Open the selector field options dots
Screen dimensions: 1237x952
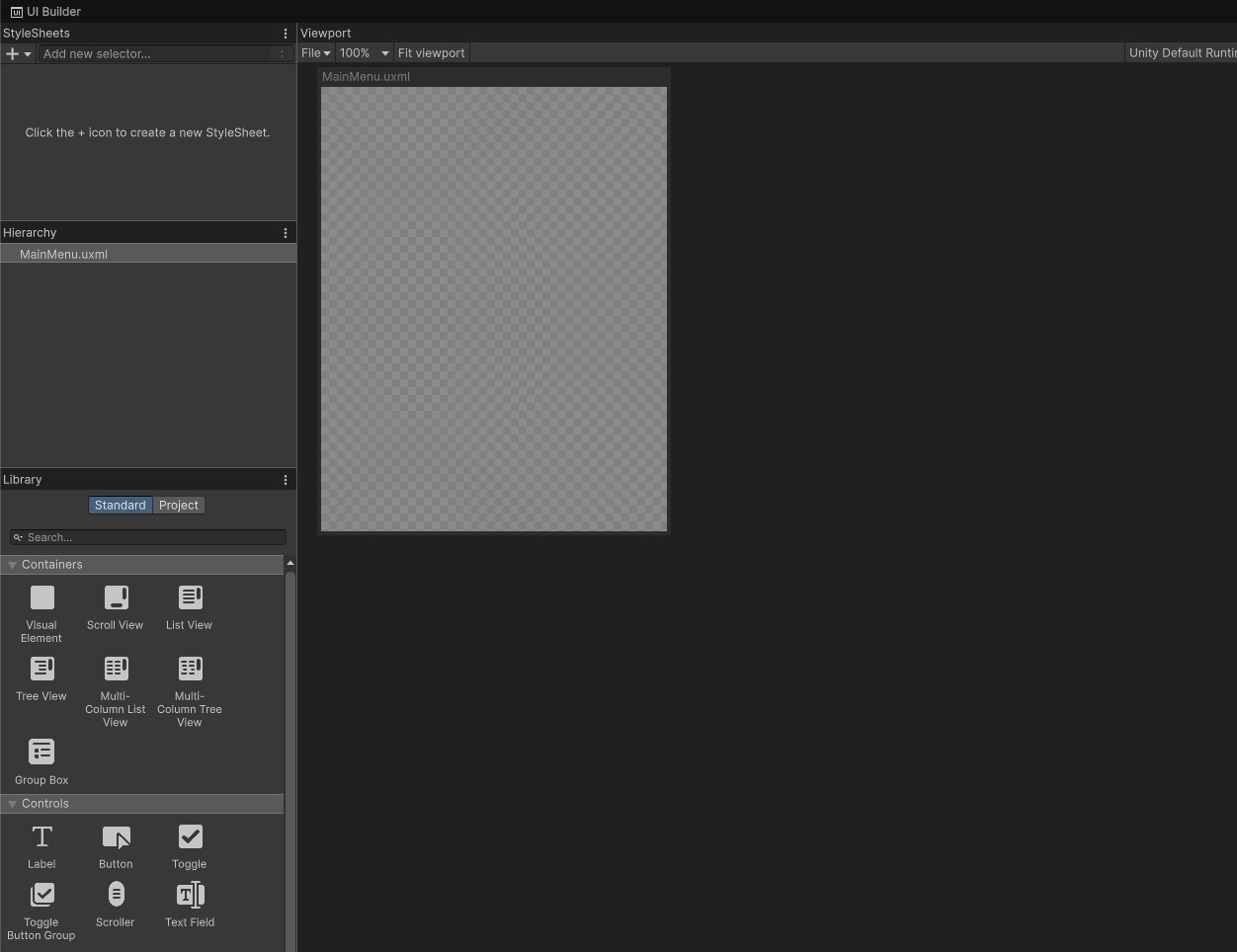pos(283,53)
